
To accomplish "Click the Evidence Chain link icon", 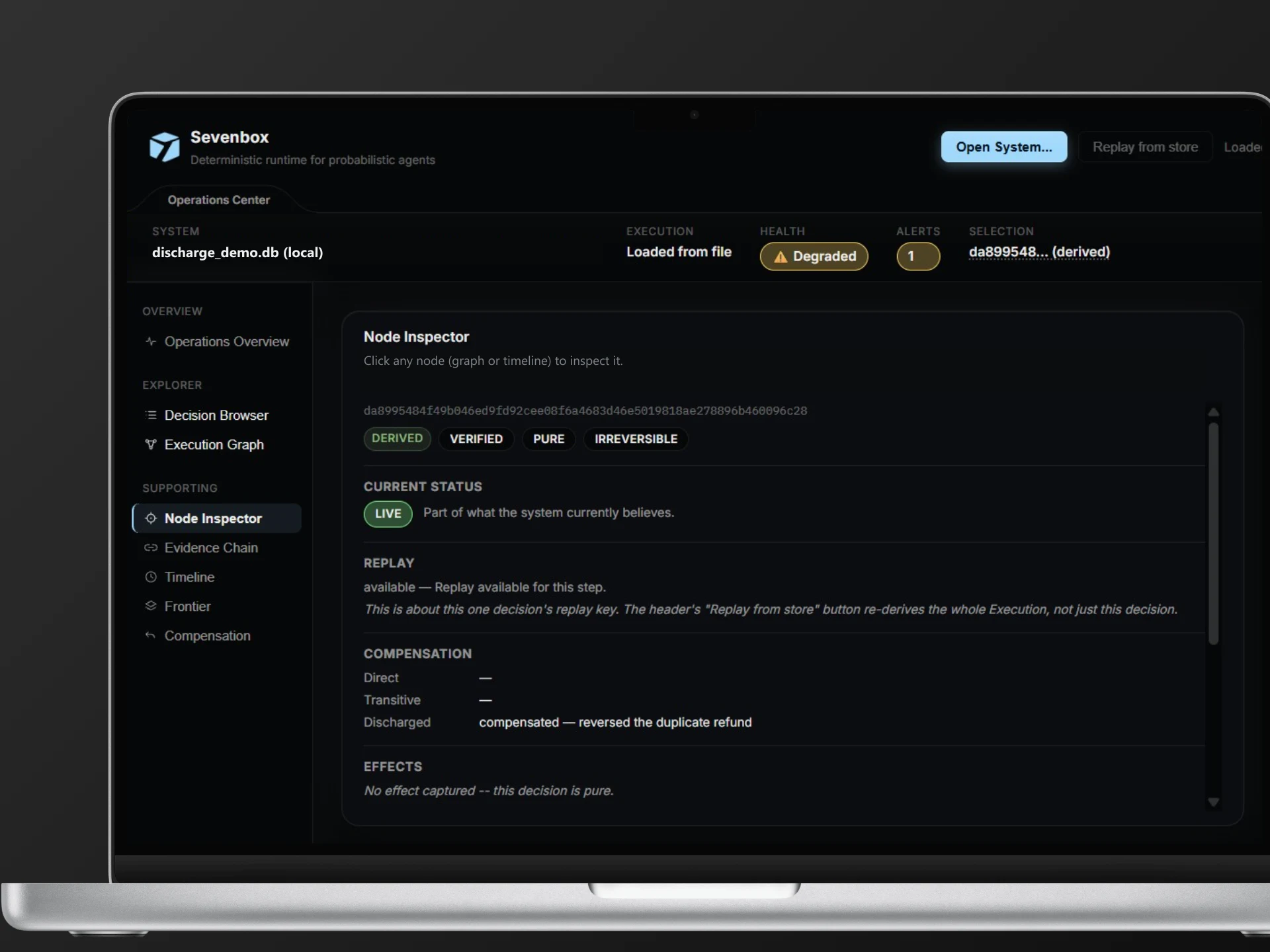I will click(151, 547).
